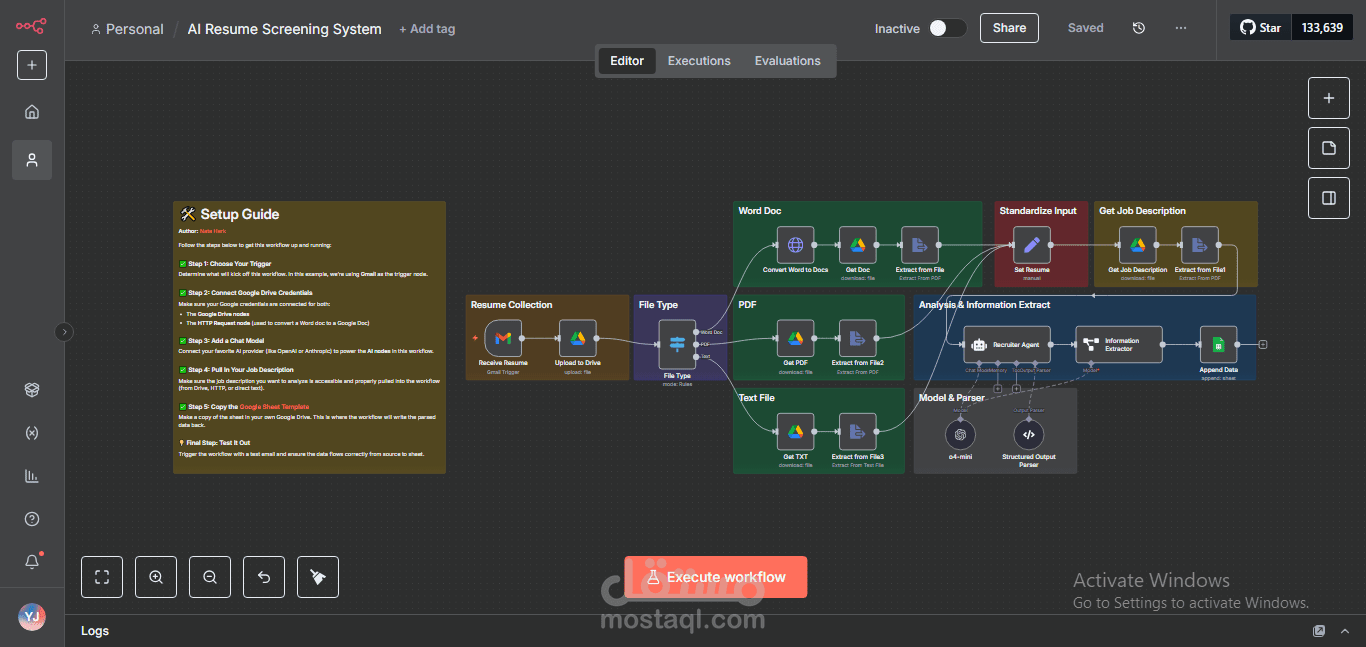
Task: Click the Share button
Action: 1009,28
